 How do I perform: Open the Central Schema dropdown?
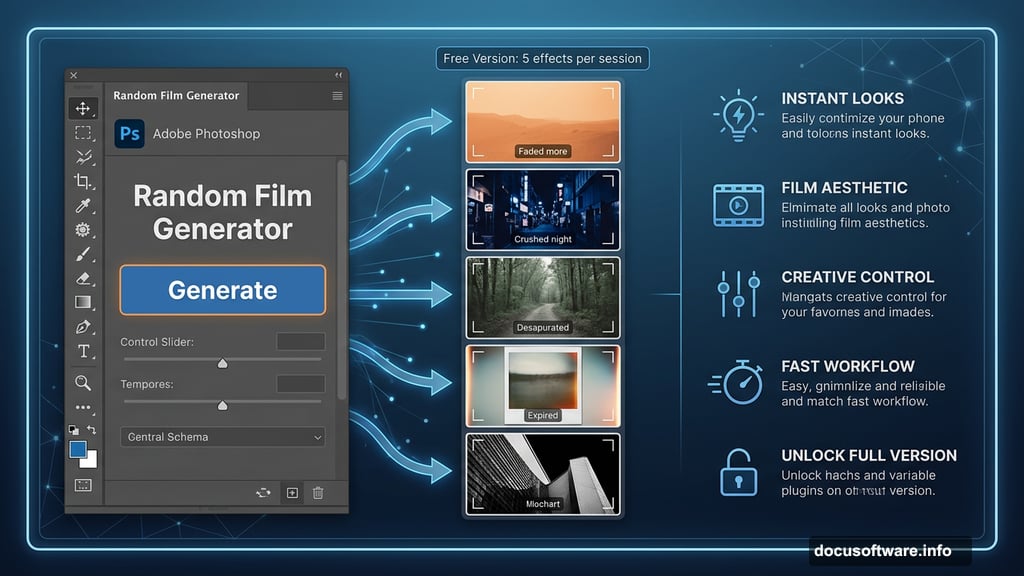(222, 437)
